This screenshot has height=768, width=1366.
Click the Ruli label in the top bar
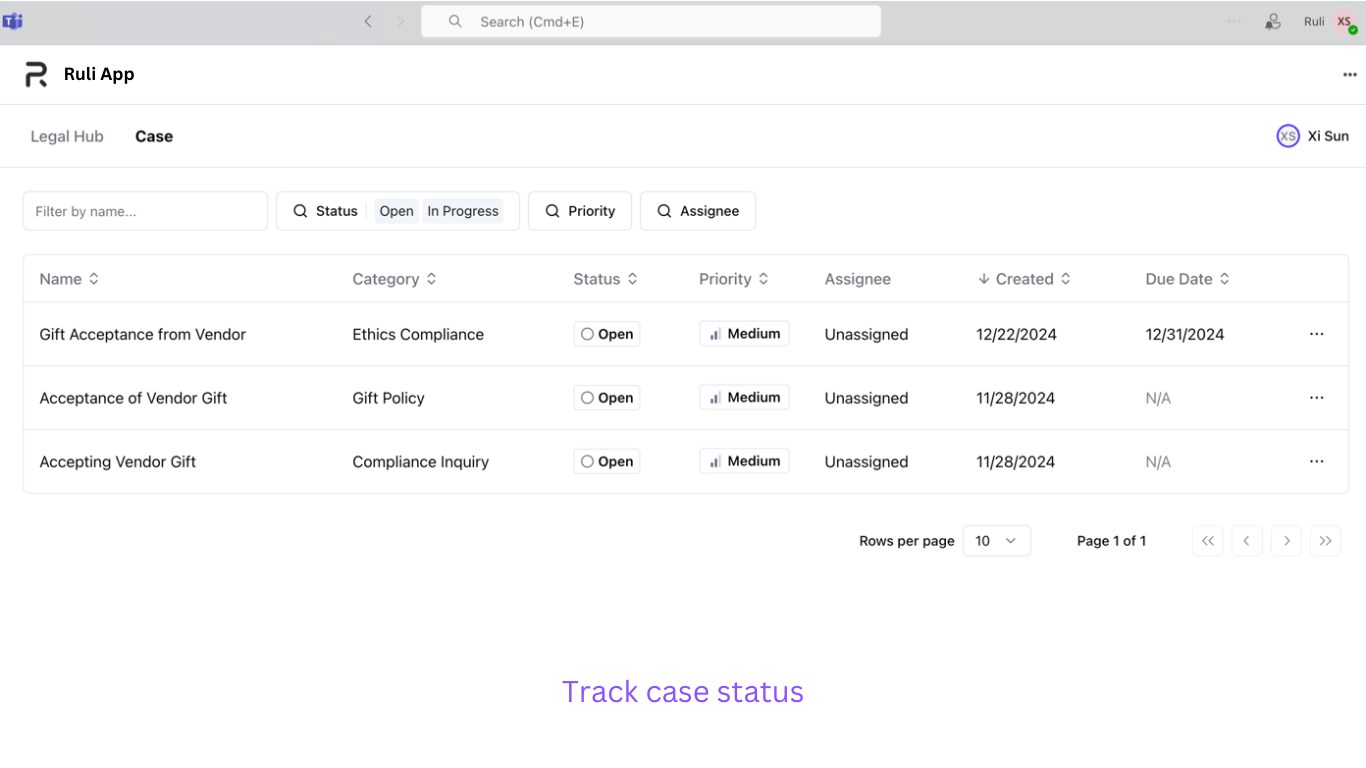point(1314,21)
